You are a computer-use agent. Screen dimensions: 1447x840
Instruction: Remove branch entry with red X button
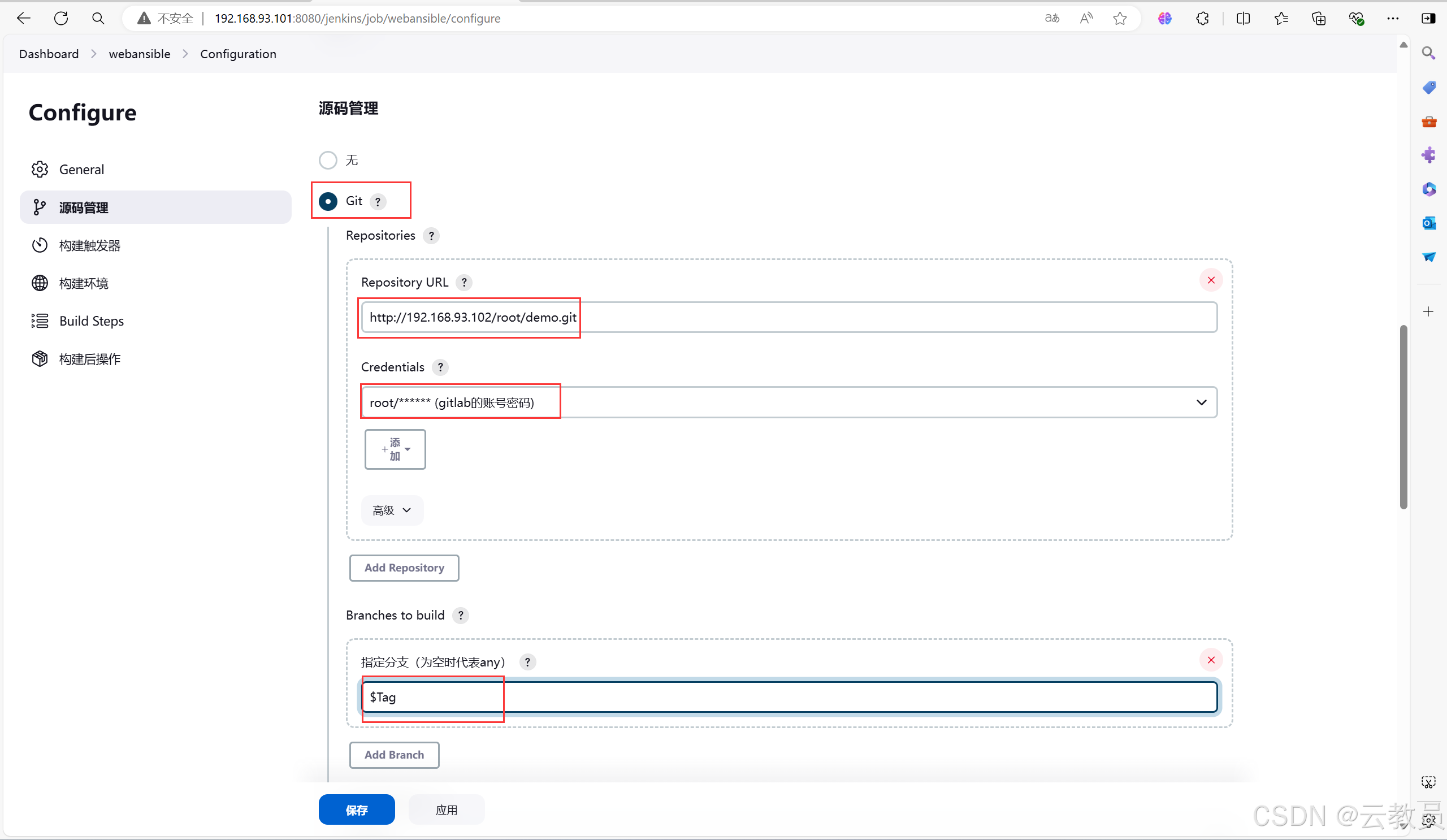click(1211, 660)
